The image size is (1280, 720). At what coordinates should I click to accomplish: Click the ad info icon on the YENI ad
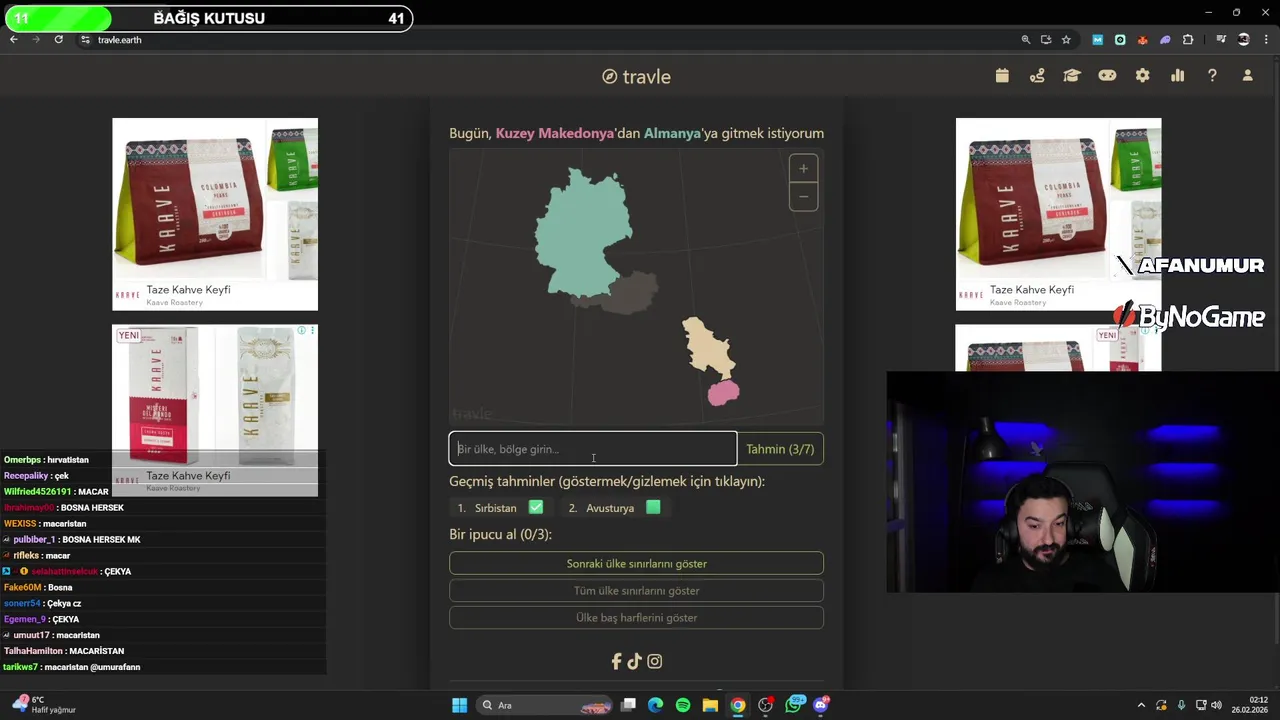pyautogui.click(x=301, y=331)
